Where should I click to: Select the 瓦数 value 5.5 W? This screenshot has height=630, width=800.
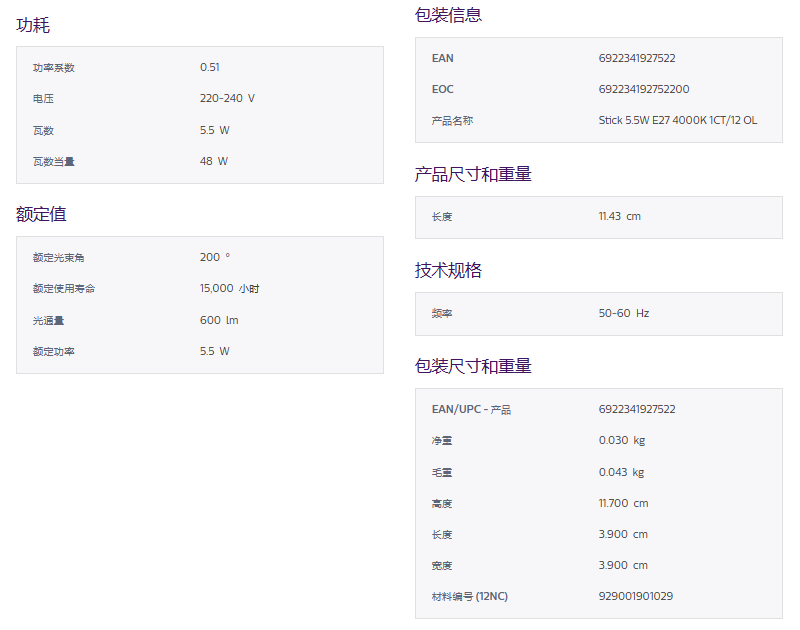coord(215,130)
